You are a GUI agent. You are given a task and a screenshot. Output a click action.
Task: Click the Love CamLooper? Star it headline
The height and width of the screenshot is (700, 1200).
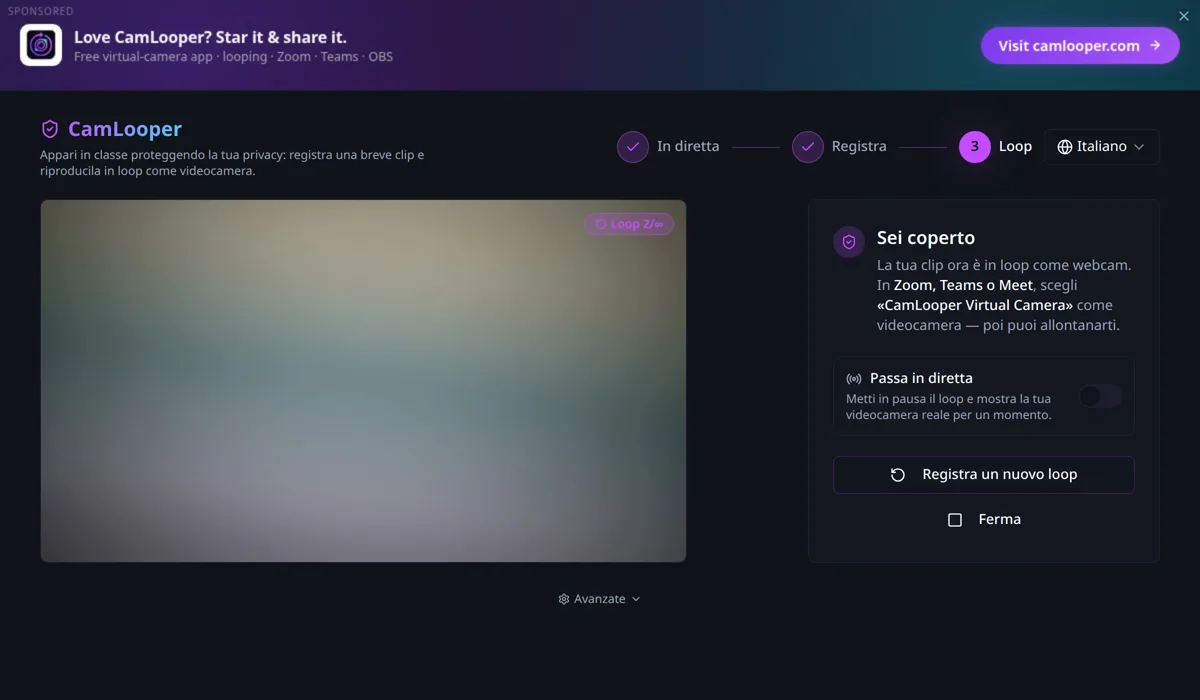[x=210, y=37]
